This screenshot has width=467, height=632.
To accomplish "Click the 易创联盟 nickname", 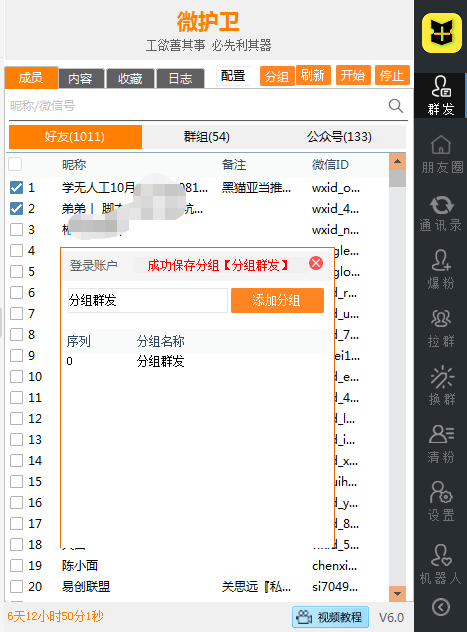I will [86, 586].
